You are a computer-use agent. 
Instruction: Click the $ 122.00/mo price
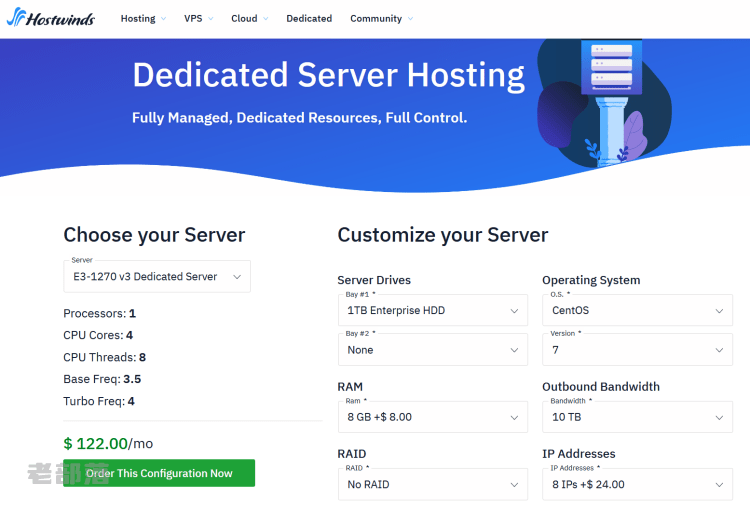point(108,443)
